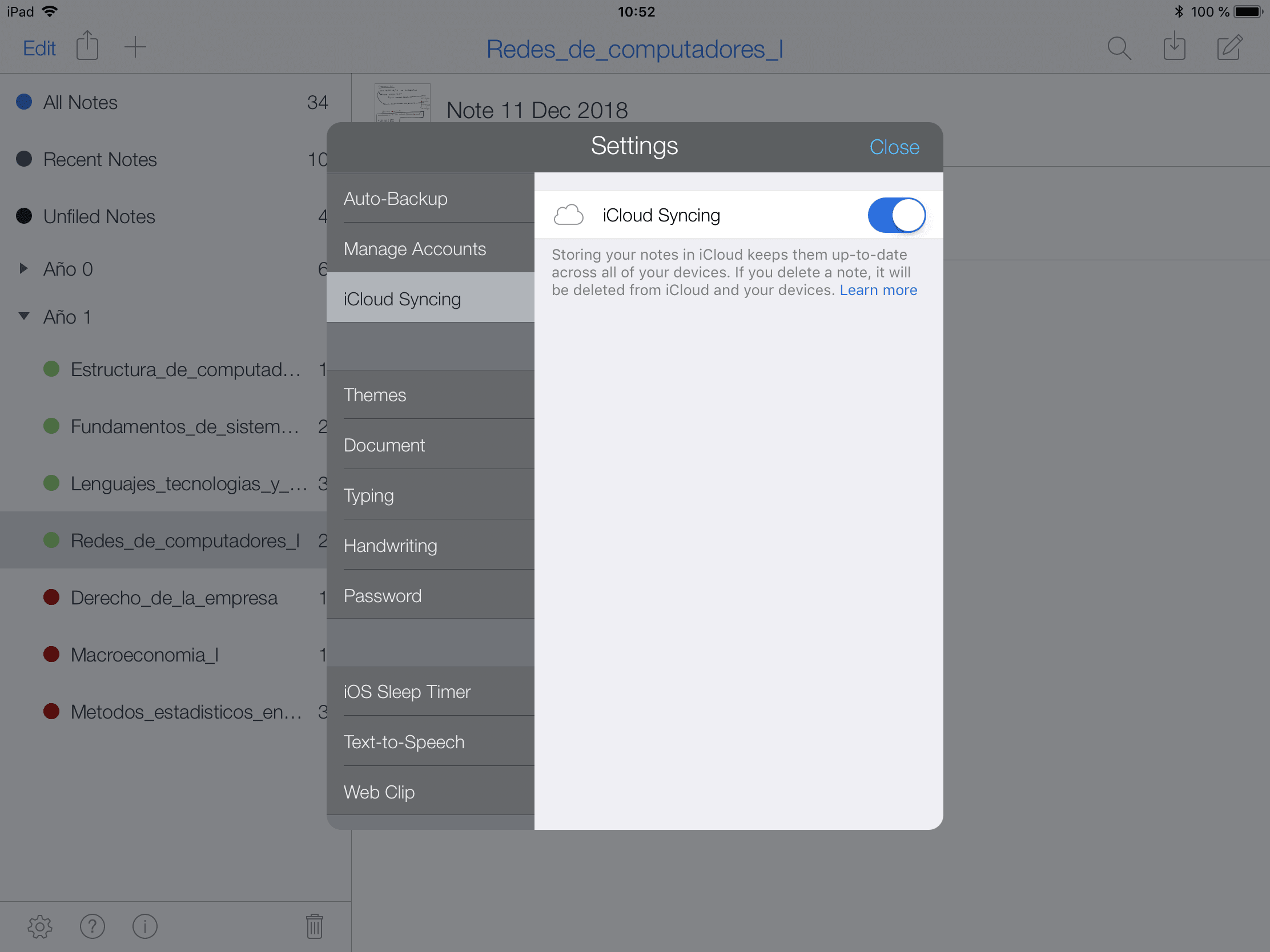Open the Note 11 Dec 2018 thumbnail
Viewport: 1270px width, 952px height.
[x=402, y=103]
